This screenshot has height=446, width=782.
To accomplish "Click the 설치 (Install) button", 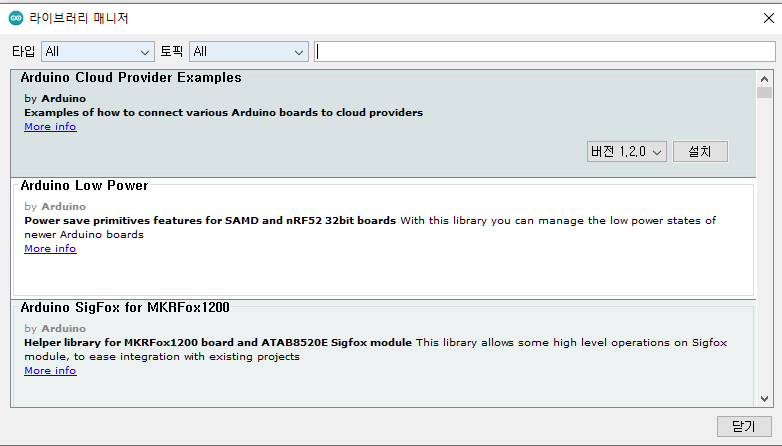I will [700, 152].
